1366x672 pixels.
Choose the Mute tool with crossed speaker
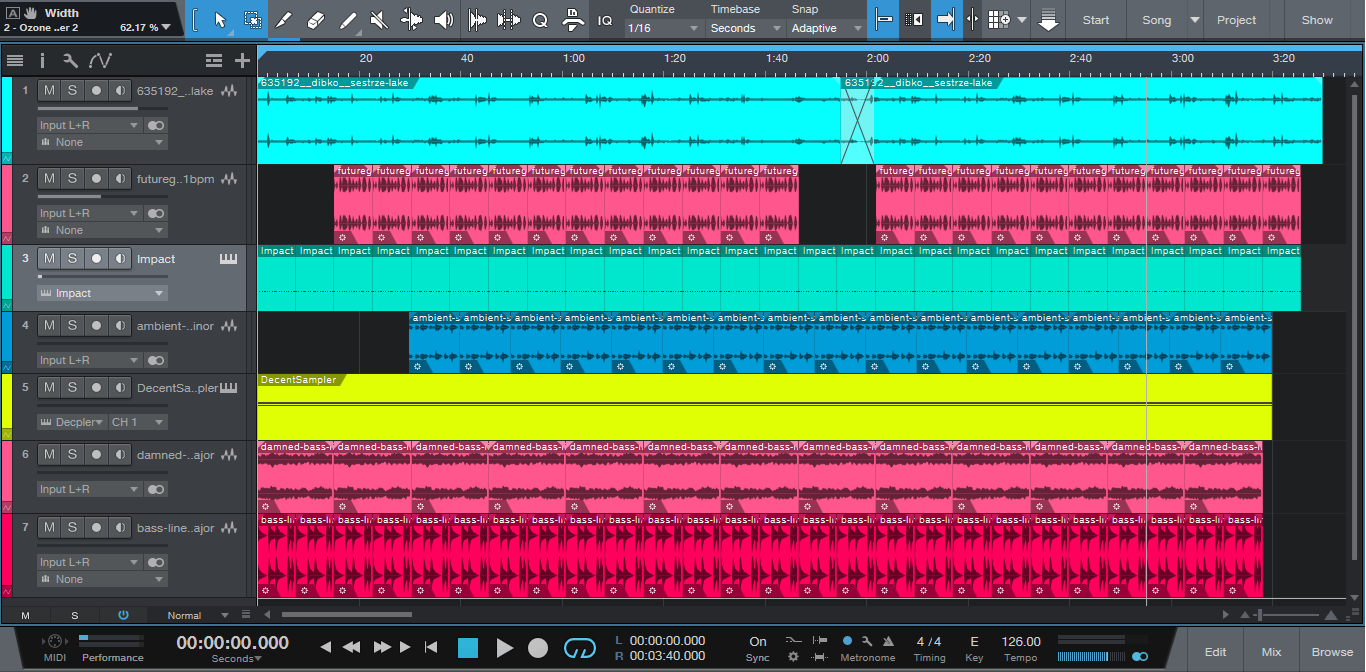[379, 20]
